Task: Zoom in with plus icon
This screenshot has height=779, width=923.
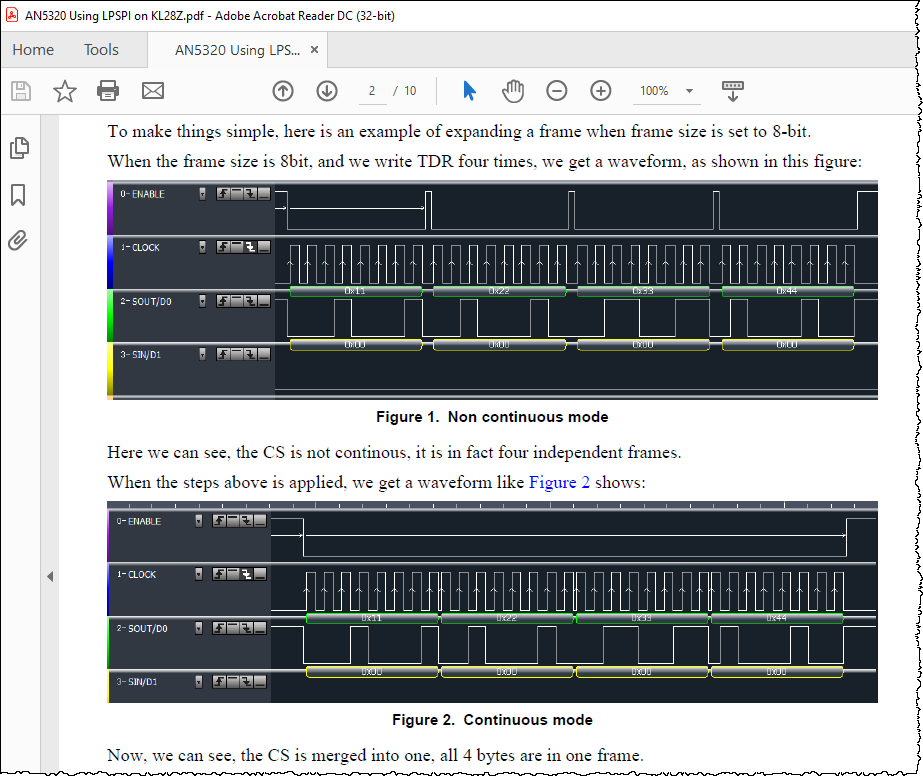Action: 600,91
